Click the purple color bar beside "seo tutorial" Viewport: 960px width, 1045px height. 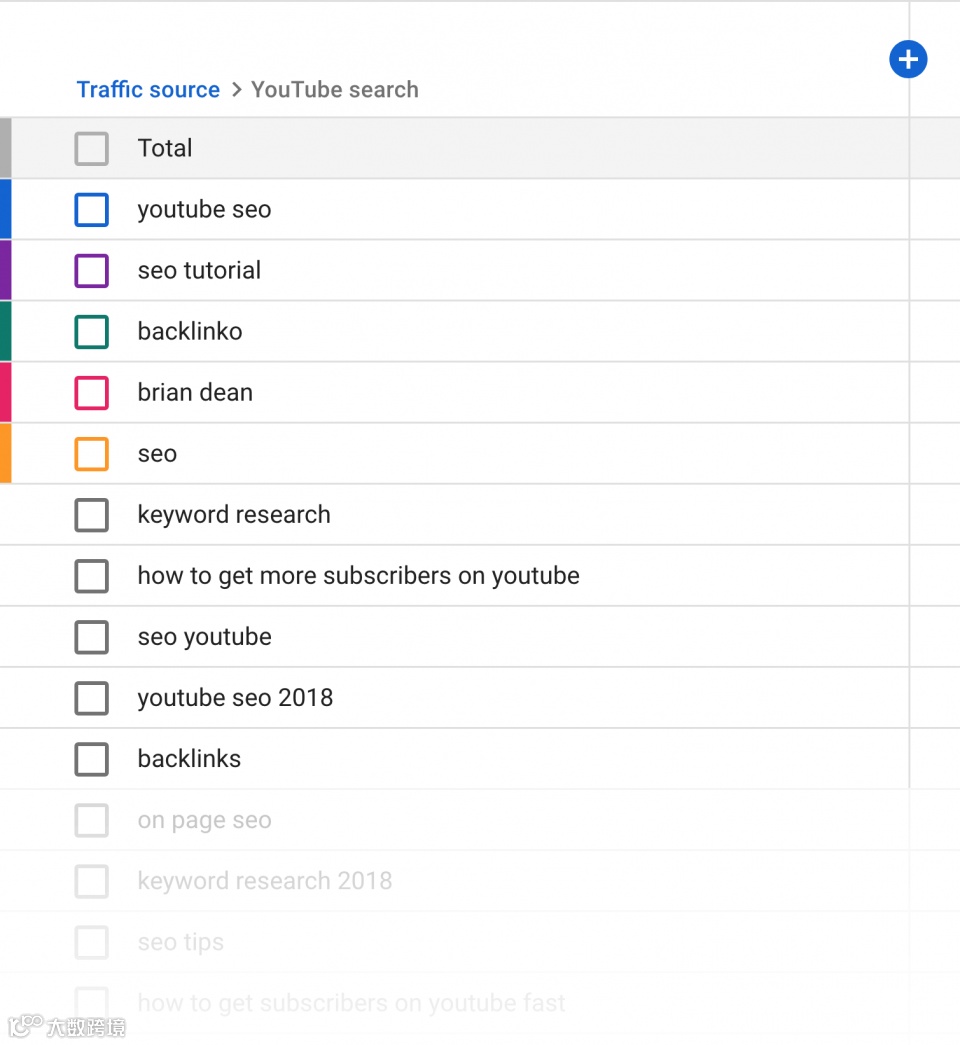point(4,271)
